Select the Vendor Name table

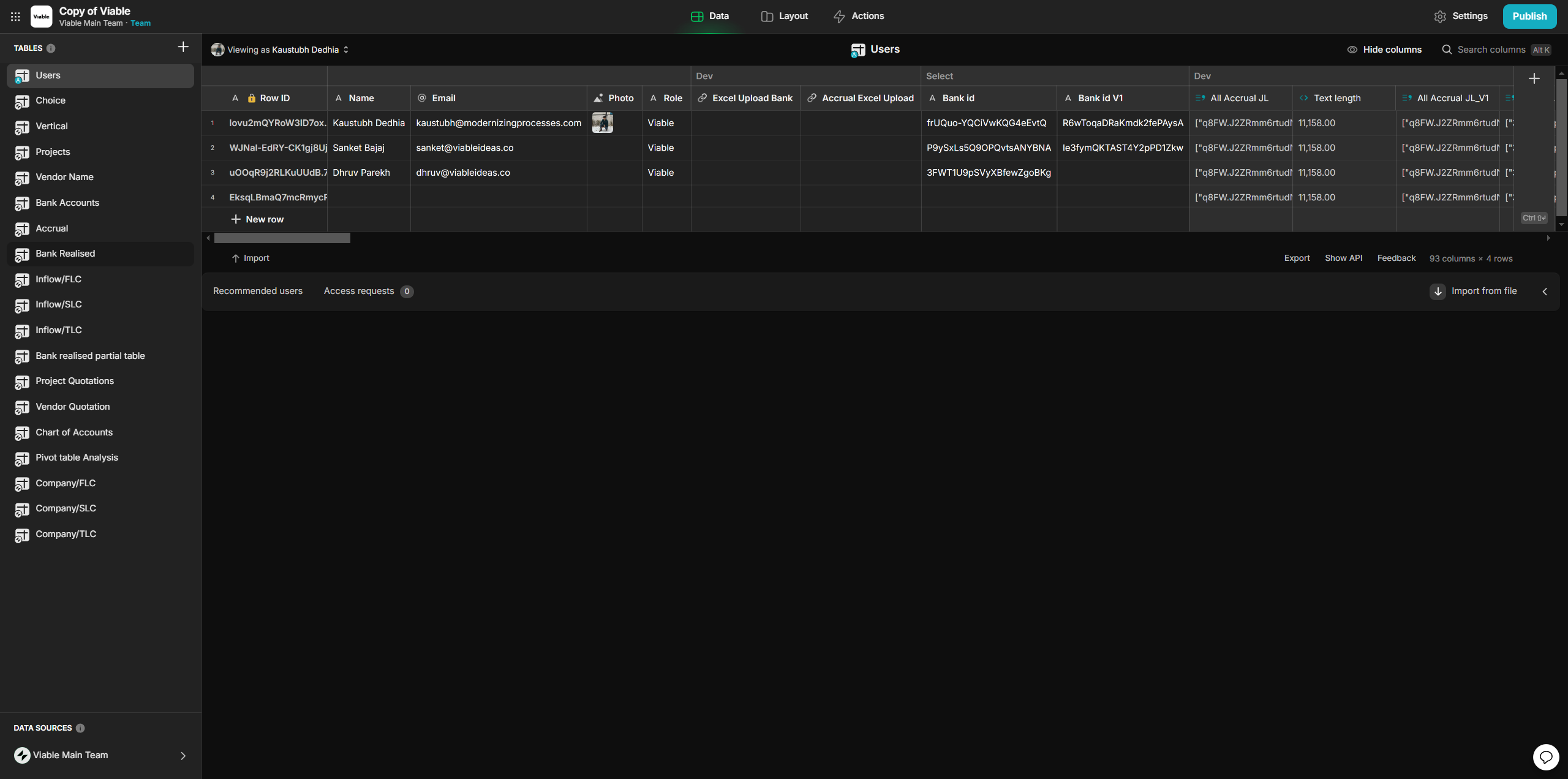100,177
